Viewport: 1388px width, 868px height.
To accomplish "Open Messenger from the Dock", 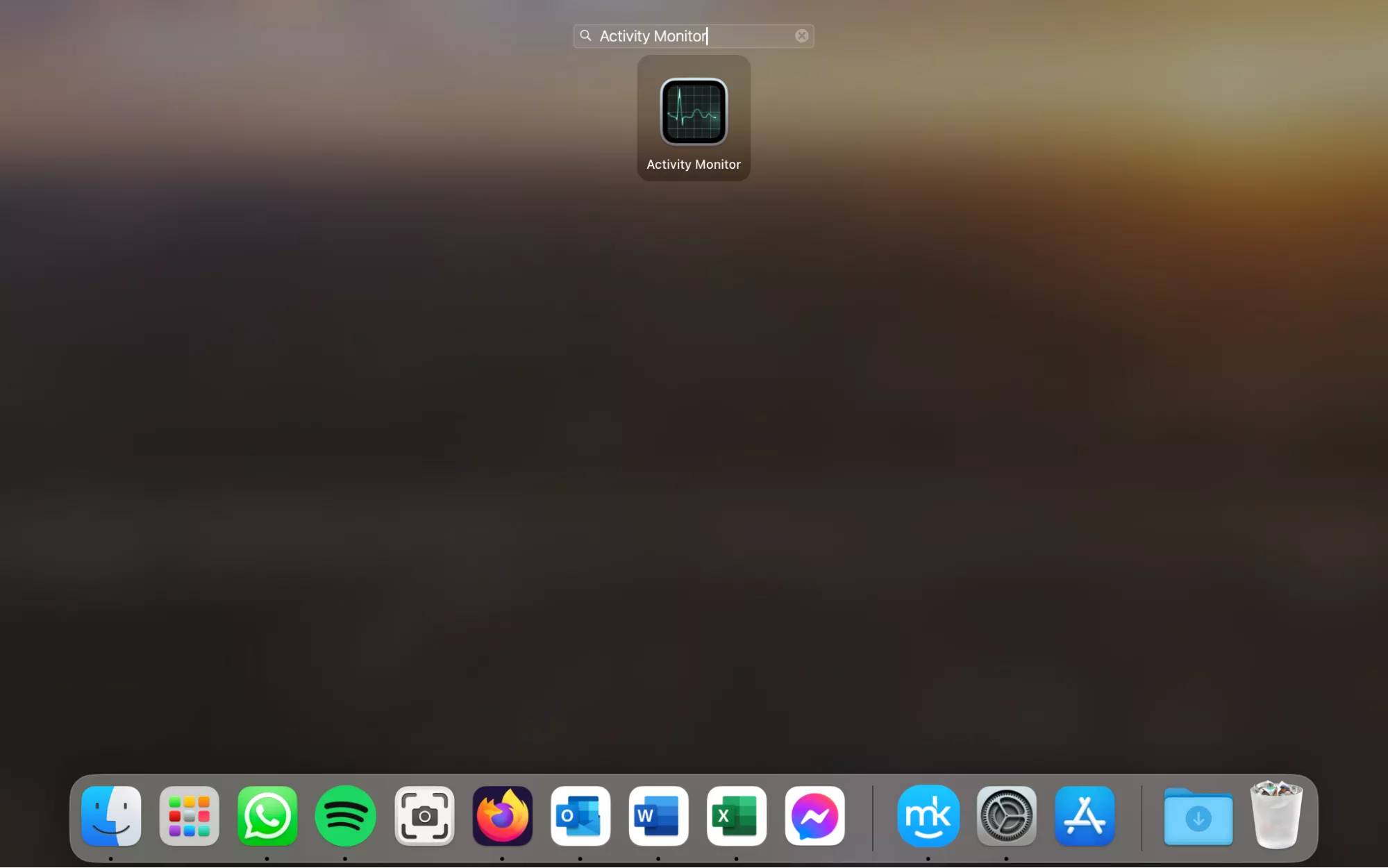I will (814, 816).
